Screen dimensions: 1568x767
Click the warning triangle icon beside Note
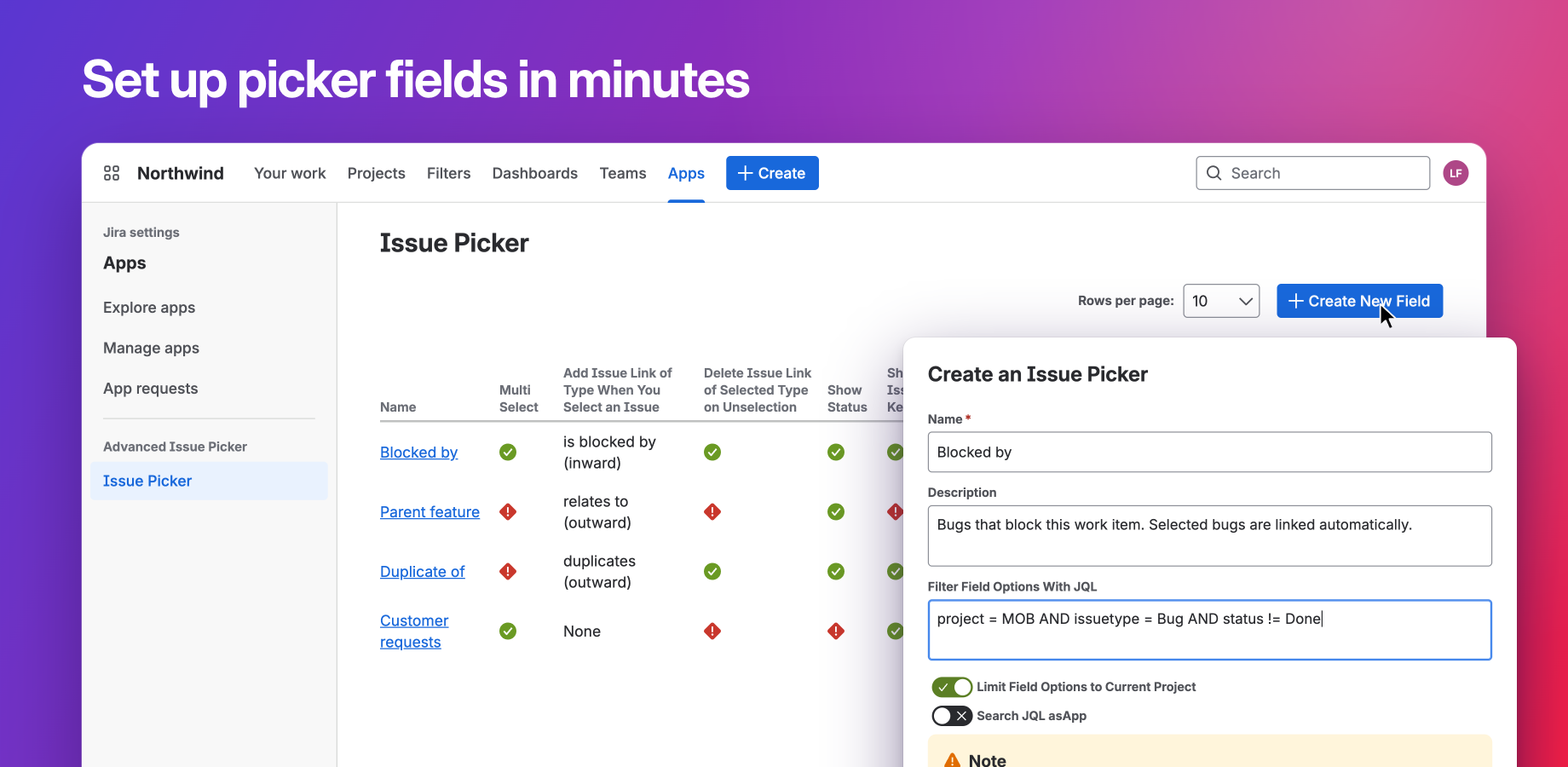952,760
